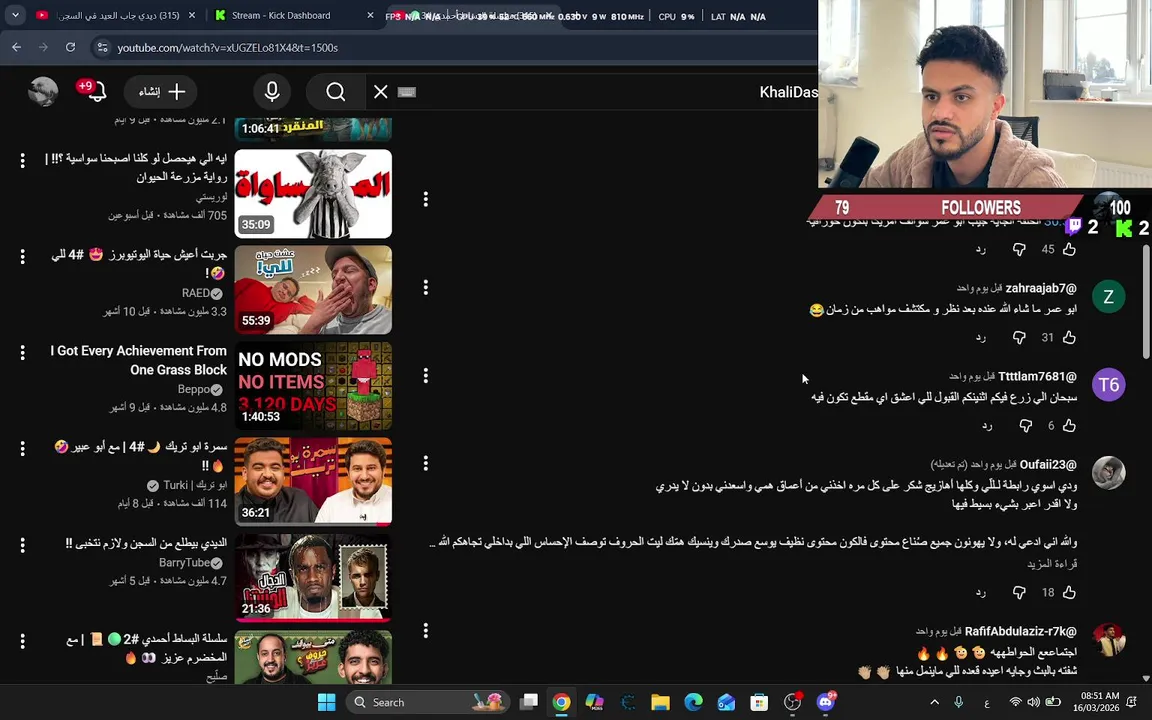Image resolution: width=1152 pixels, height=720 pixels.
Task: Show hidden icons with the tray chevron
Action: coord(935,702)
